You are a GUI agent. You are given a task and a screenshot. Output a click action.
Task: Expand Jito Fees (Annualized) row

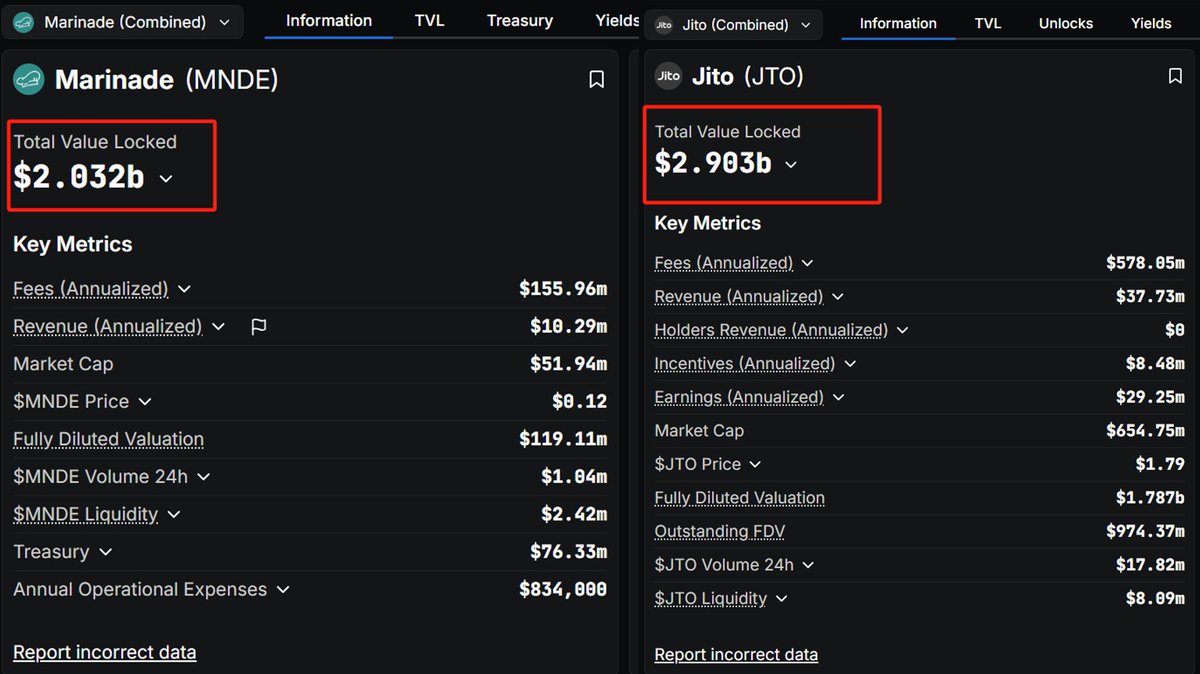[807, 263]
